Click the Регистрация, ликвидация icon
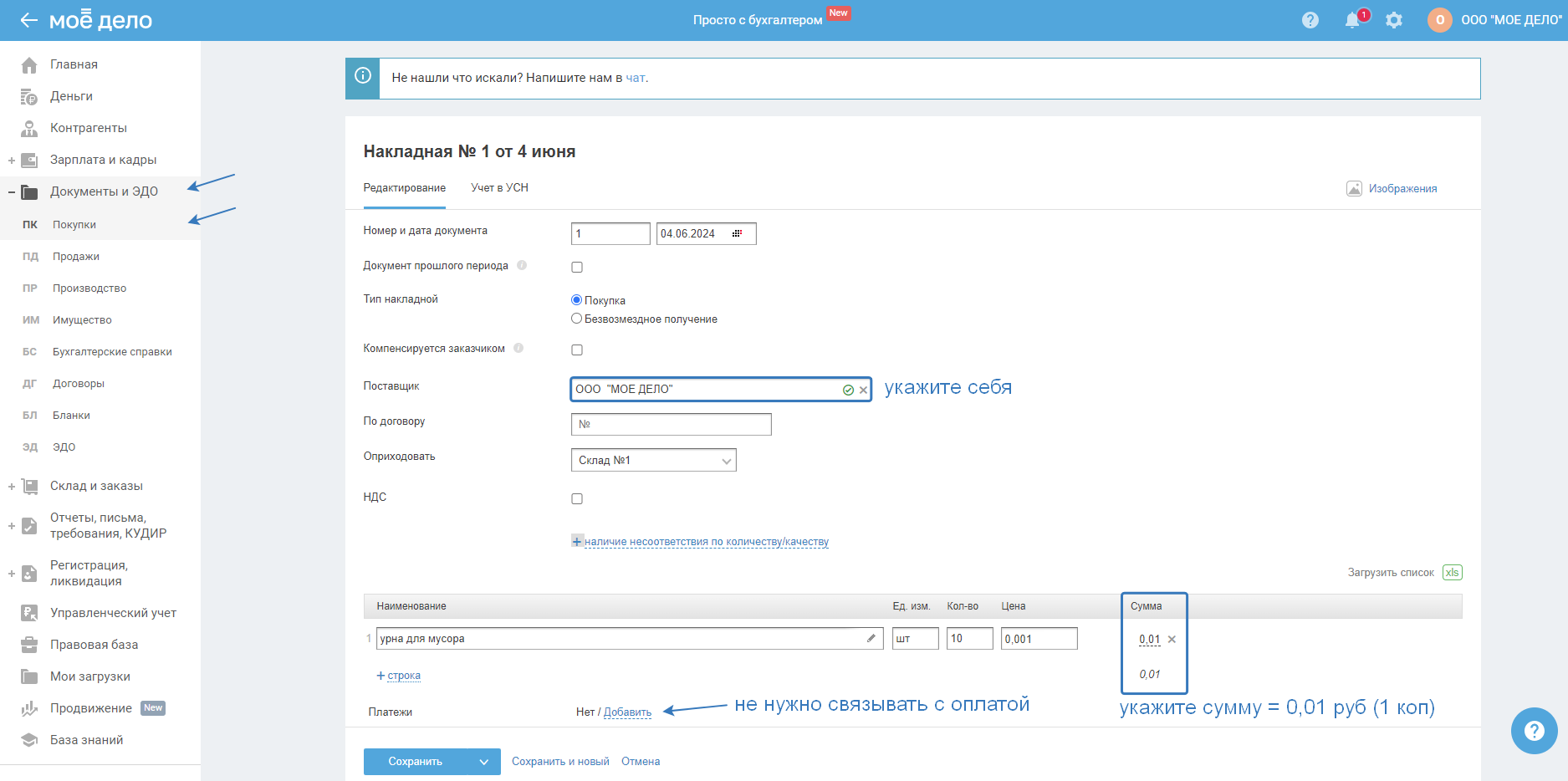This screenshot has width=1568, height=781. 29,573
